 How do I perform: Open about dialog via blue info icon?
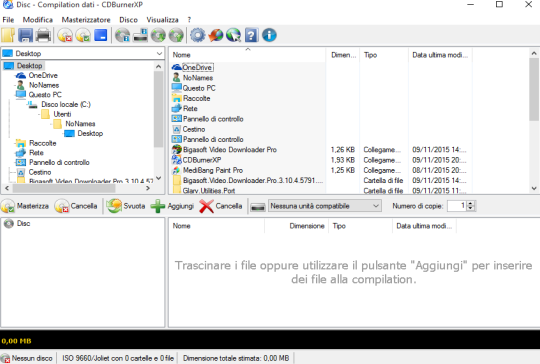tap(269, 35)
